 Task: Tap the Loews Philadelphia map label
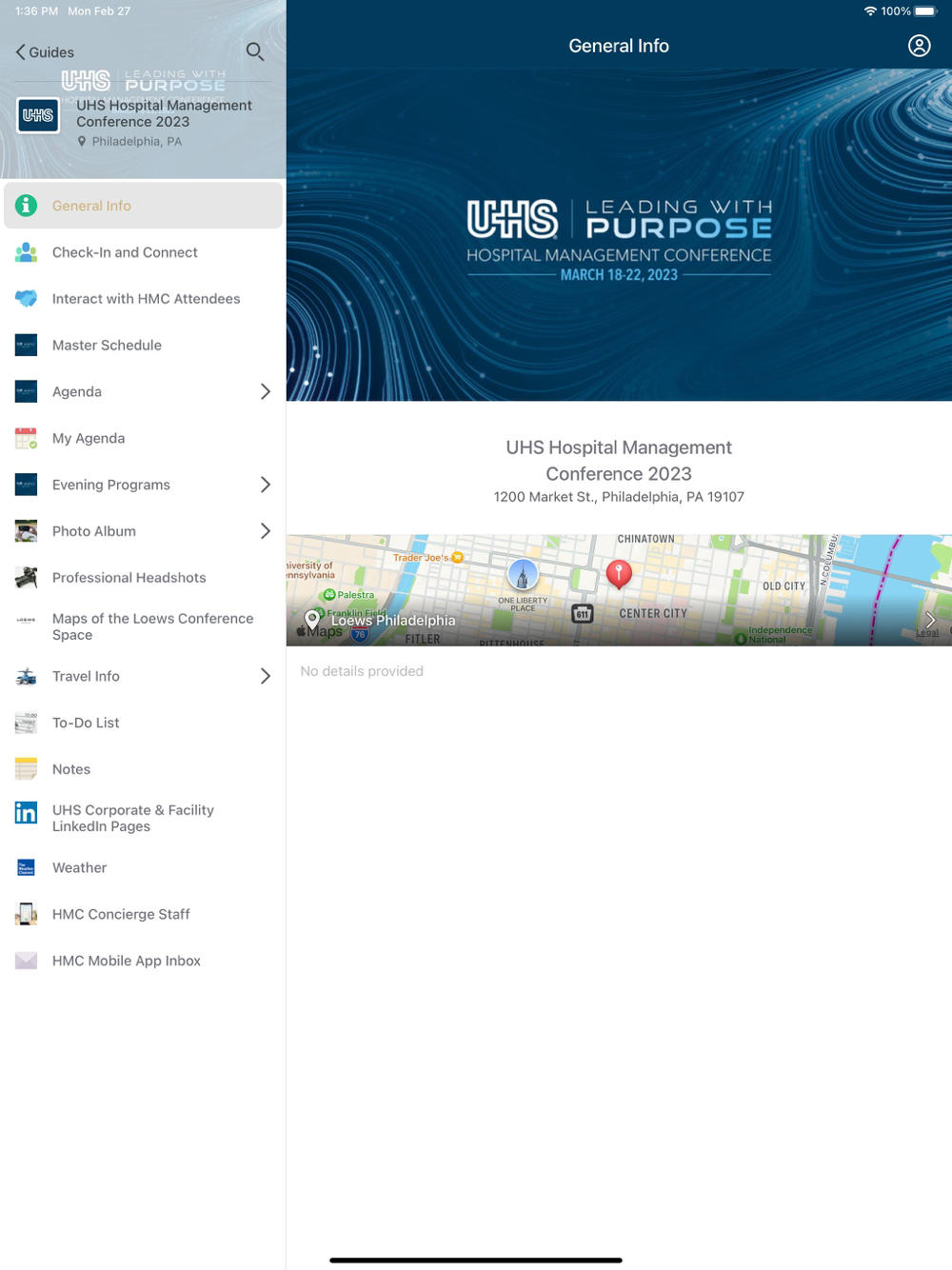point(393,621)
